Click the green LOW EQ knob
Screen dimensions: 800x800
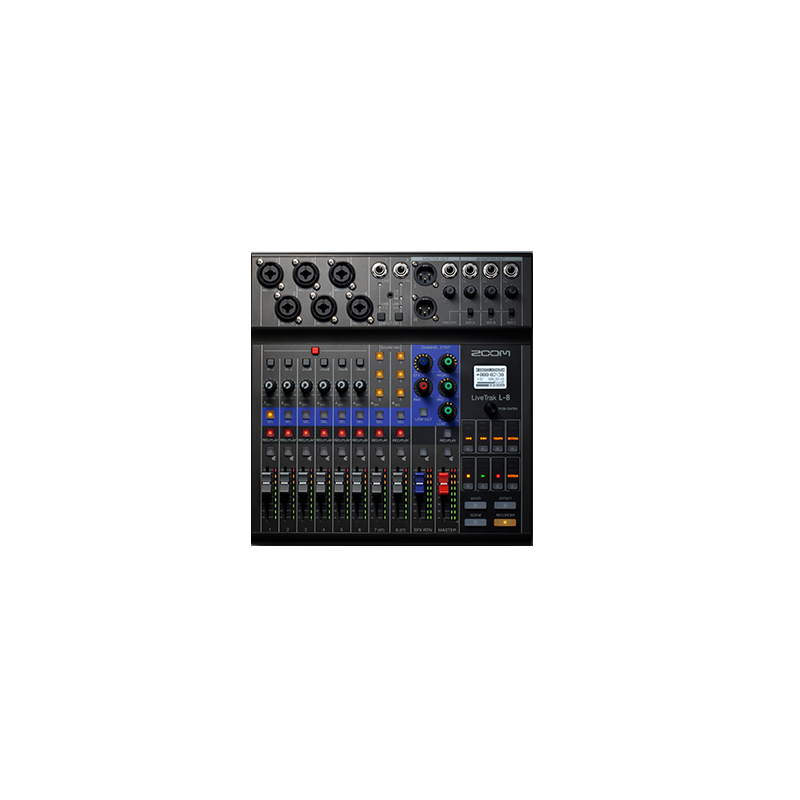[447, 411]
